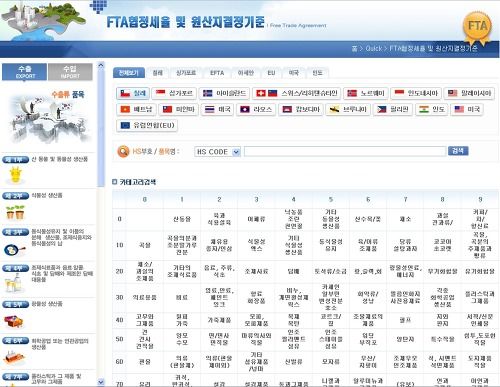Switch to the 싱가포르 tab
Screen dimensions: 500x387
(186, 73)
